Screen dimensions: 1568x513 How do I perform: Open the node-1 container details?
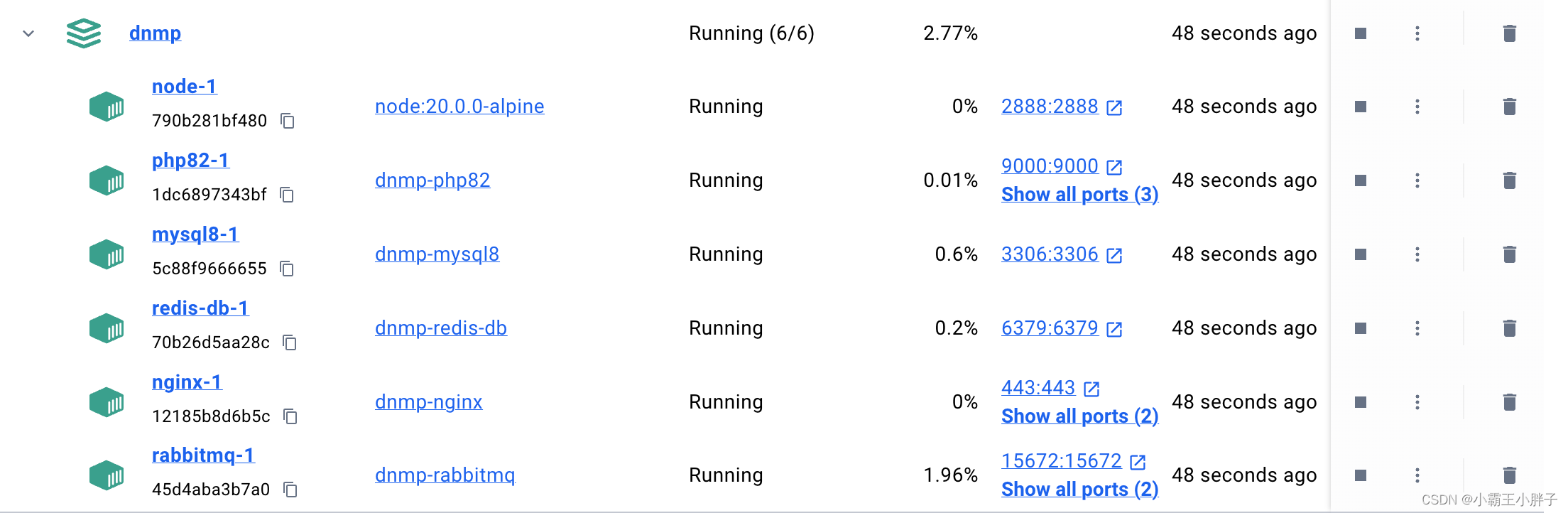tap(184, 86)
